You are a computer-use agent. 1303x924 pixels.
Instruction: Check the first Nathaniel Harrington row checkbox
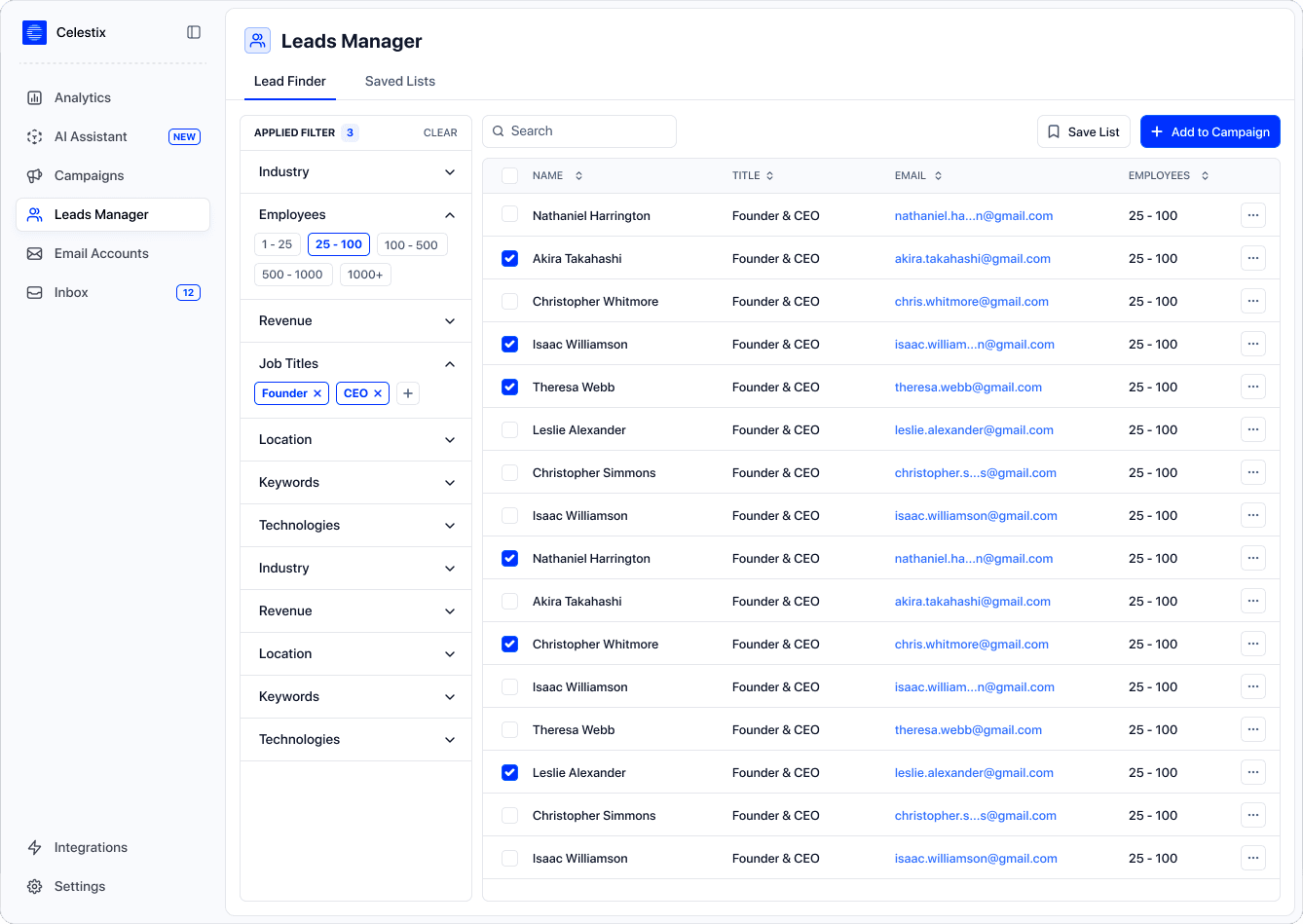[509, 215]
